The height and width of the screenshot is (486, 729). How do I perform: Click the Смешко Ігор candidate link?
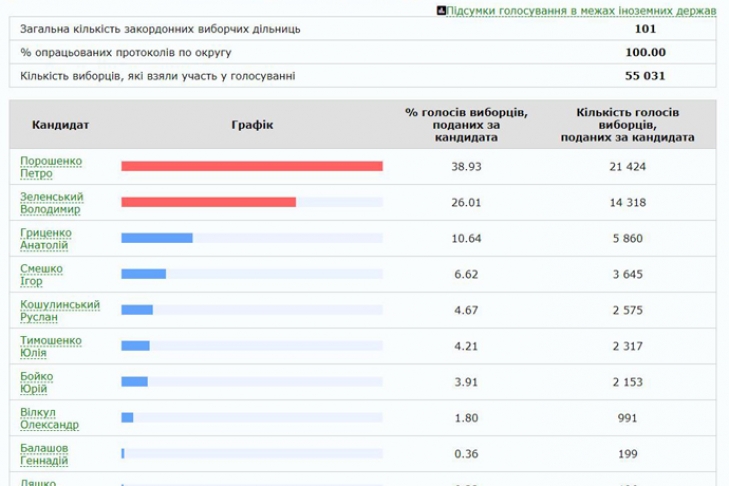click(41, 275)
